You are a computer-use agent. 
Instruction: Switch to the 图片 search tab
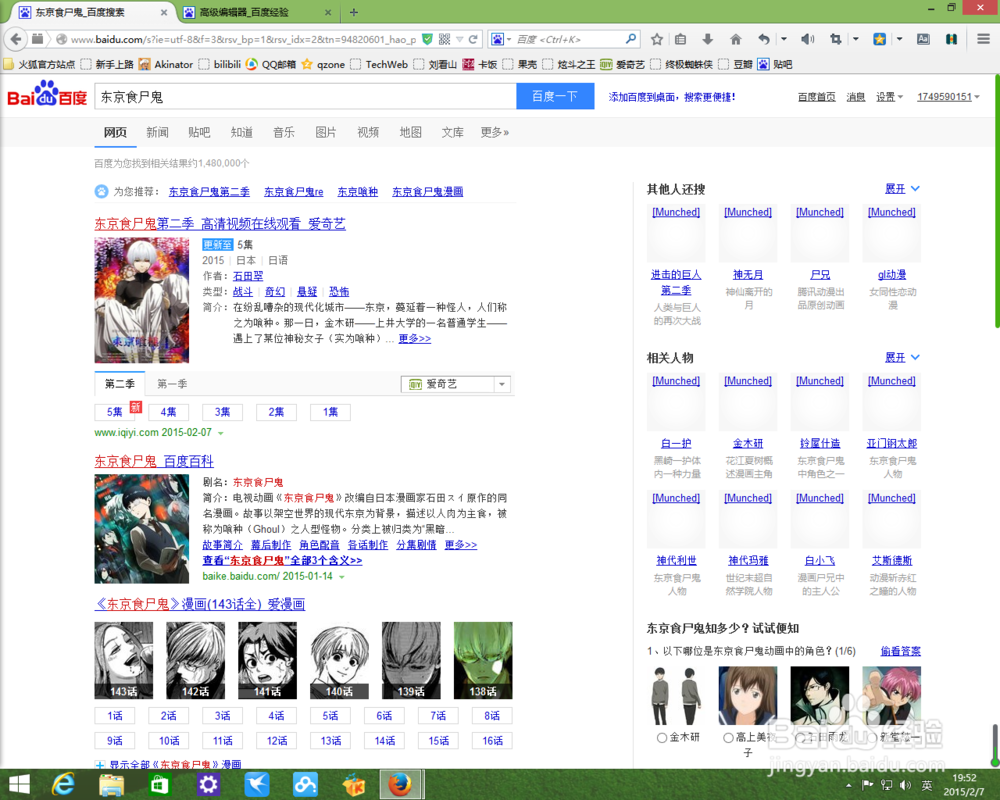(326, 132)
